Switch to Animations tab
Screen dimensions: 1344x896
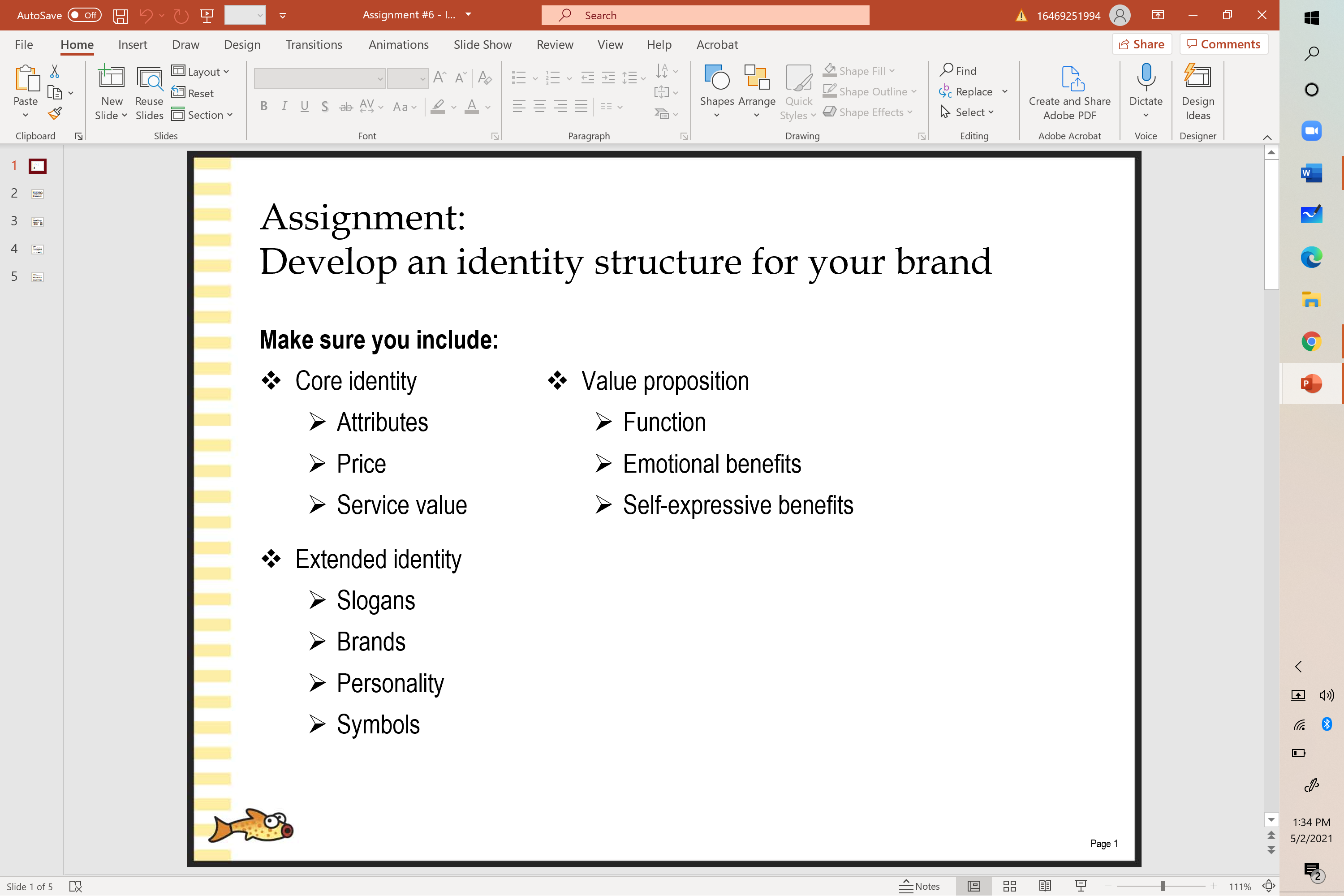(x=398, y=44)
